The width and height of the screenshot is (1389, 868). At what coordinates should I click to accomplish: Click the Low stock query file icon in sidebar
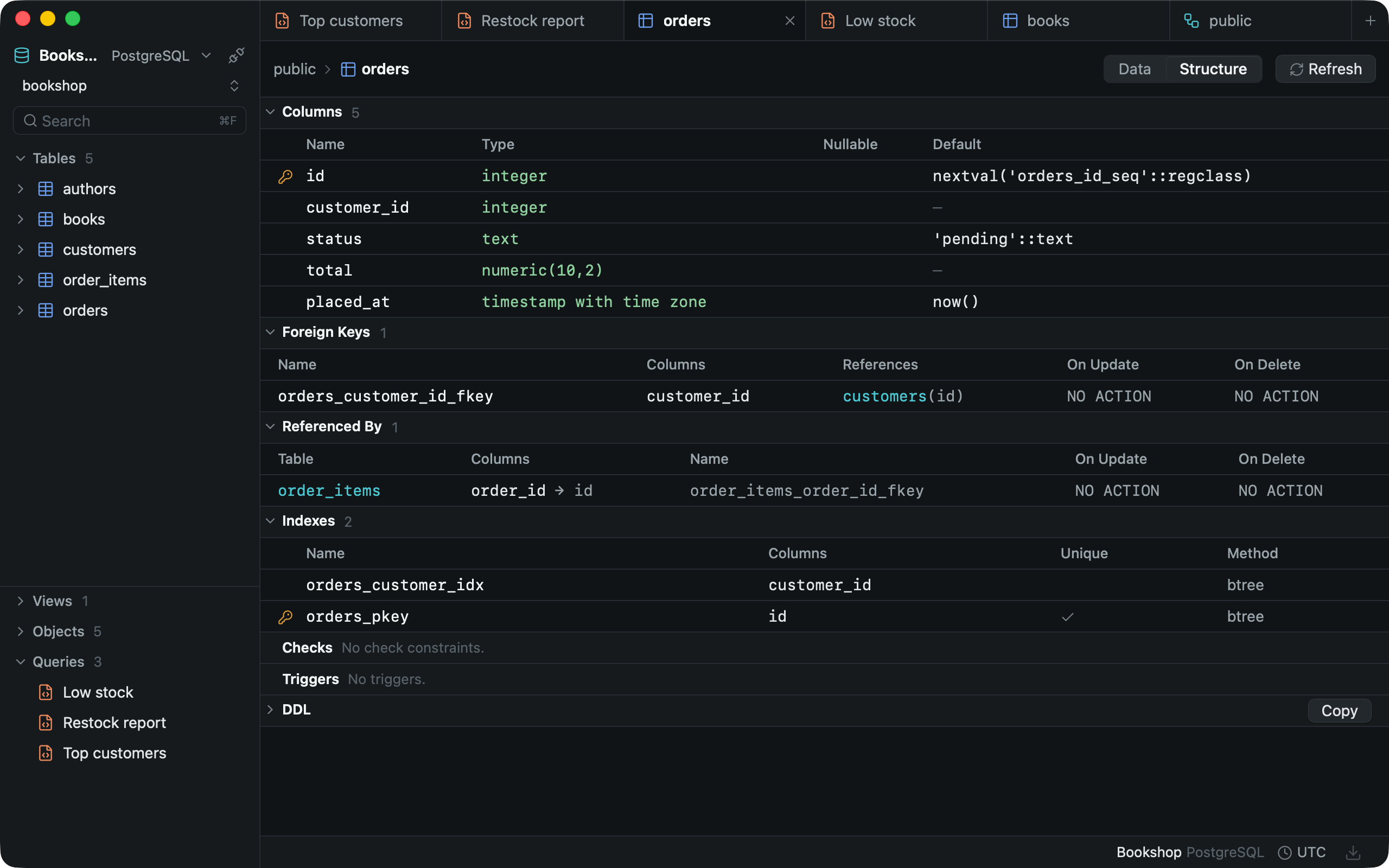tap(46, 692)
